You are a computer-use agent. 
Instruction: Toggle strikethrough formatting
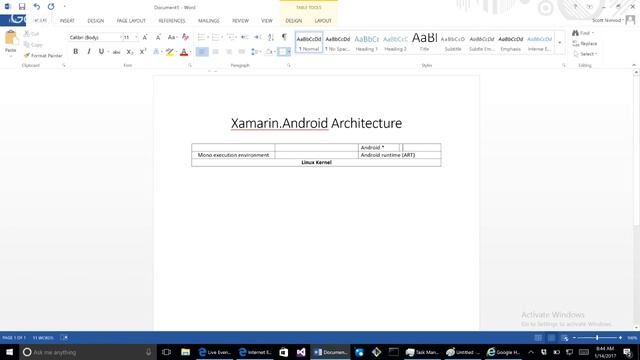(x=116, y=52)
